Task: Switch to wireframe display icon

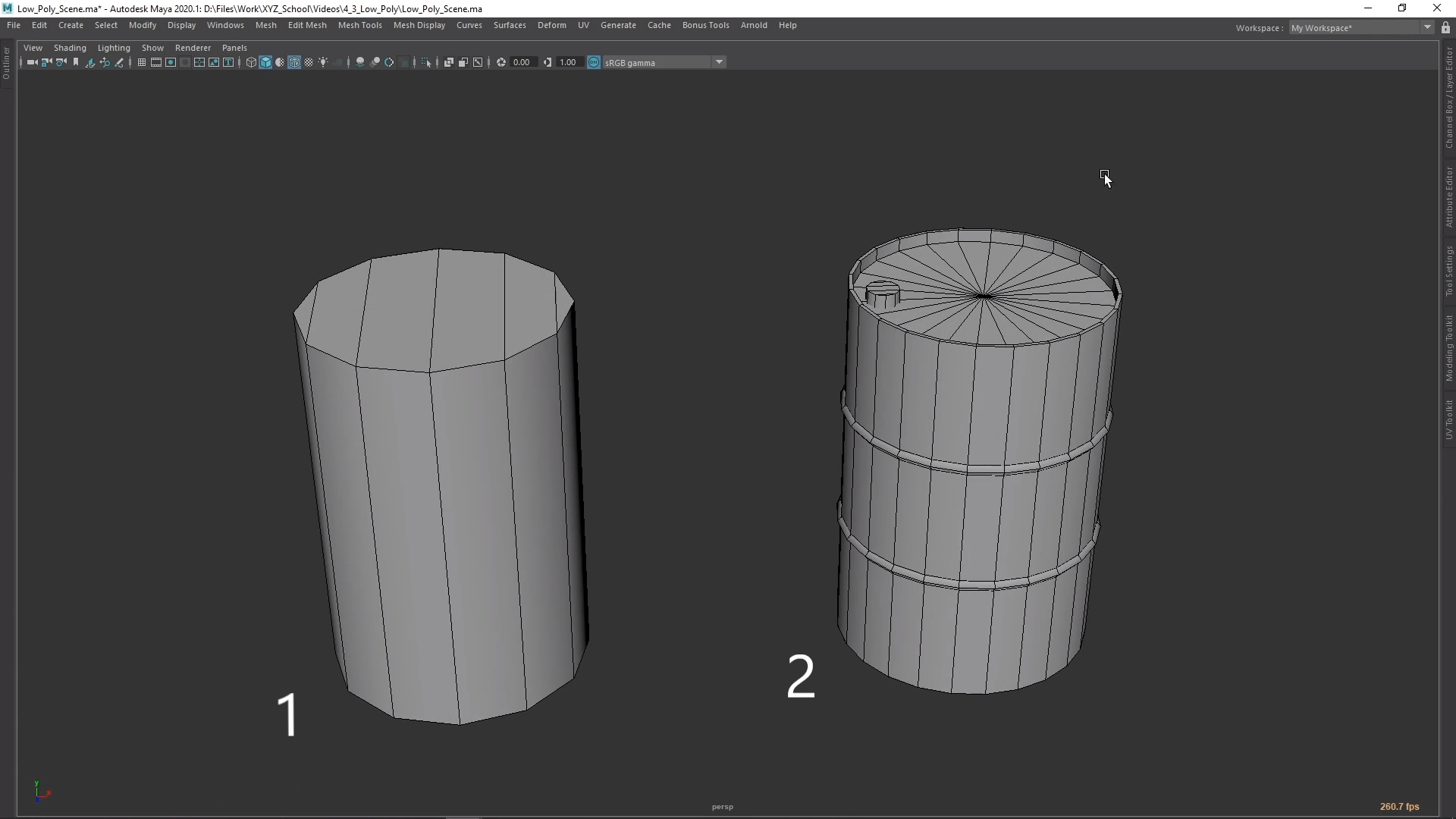Action: tap(251, 62)
